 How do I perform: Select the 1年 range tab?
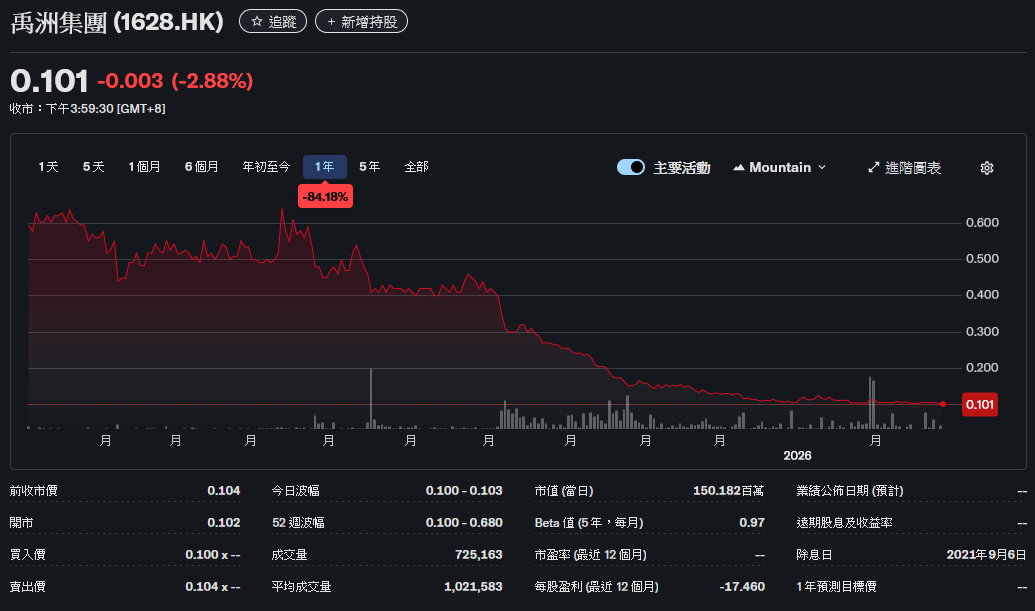324,167
